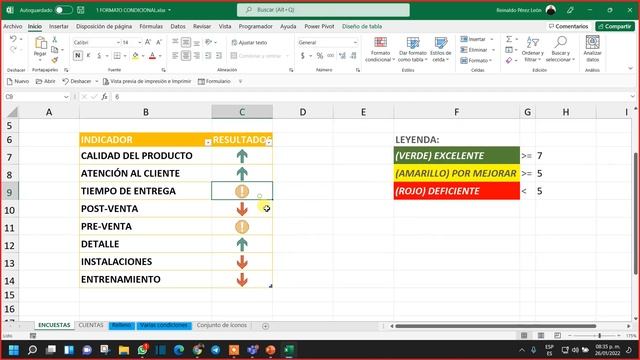This screenshot has height=360, width=640.
Task: Click the Formulario button
Action: [x=214, y=81]
